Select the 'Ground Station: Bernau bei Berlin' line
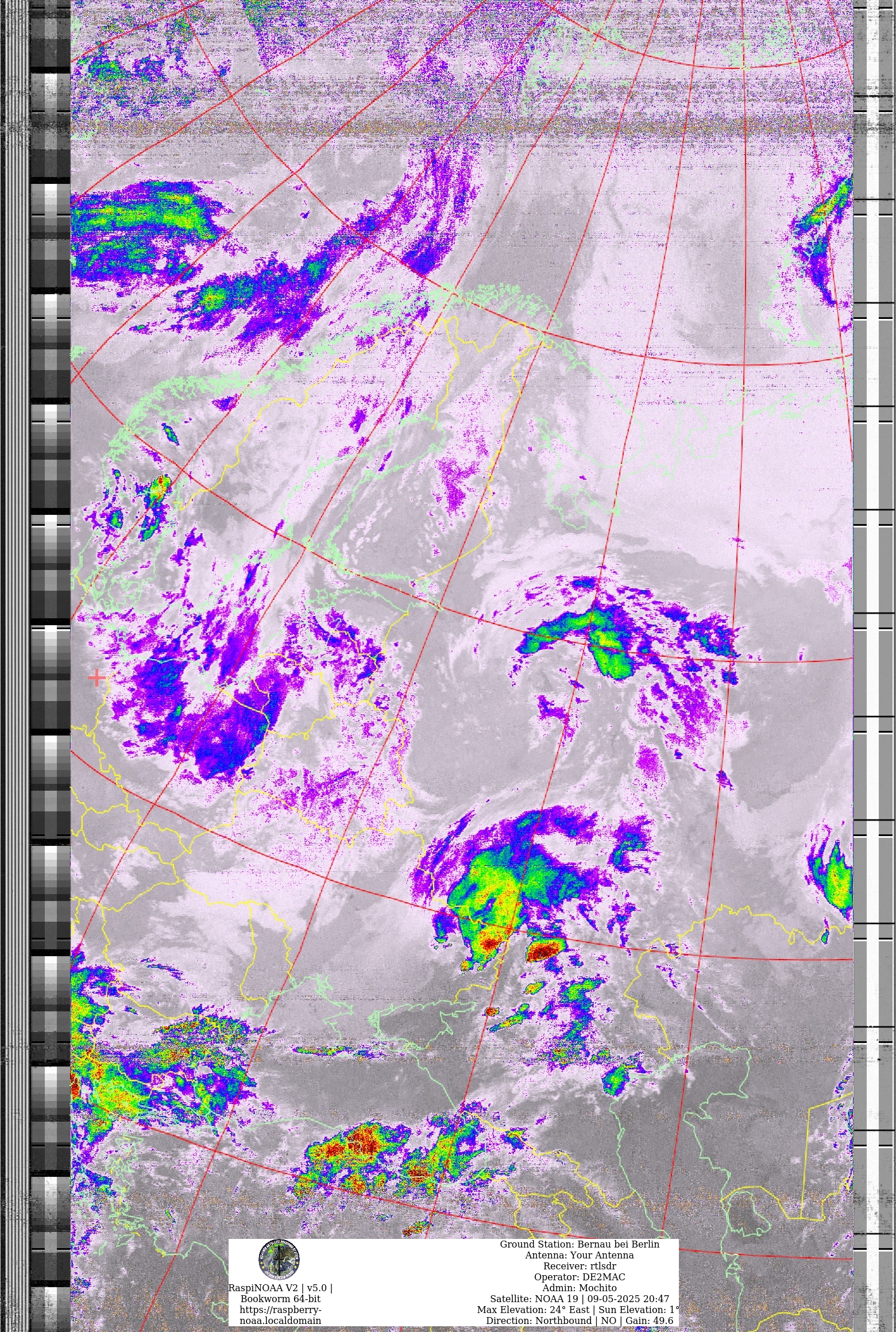This screenshot has height=1332, width=896. click(x=580, y=1244)
